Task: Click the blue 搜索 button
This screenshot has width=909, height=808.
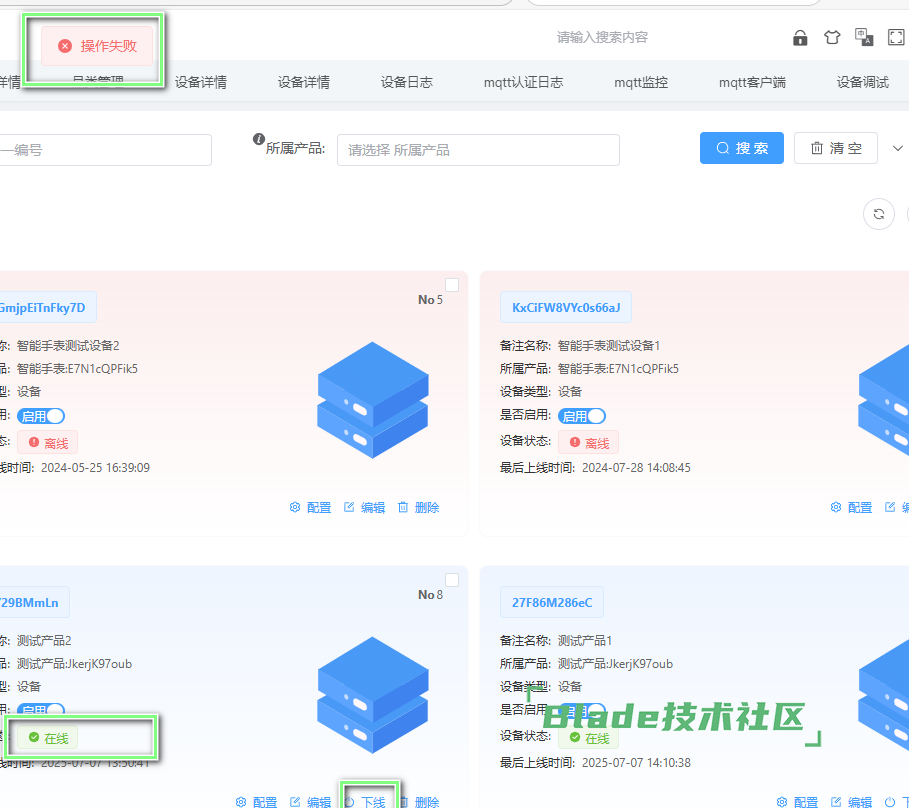Action: 741,148
